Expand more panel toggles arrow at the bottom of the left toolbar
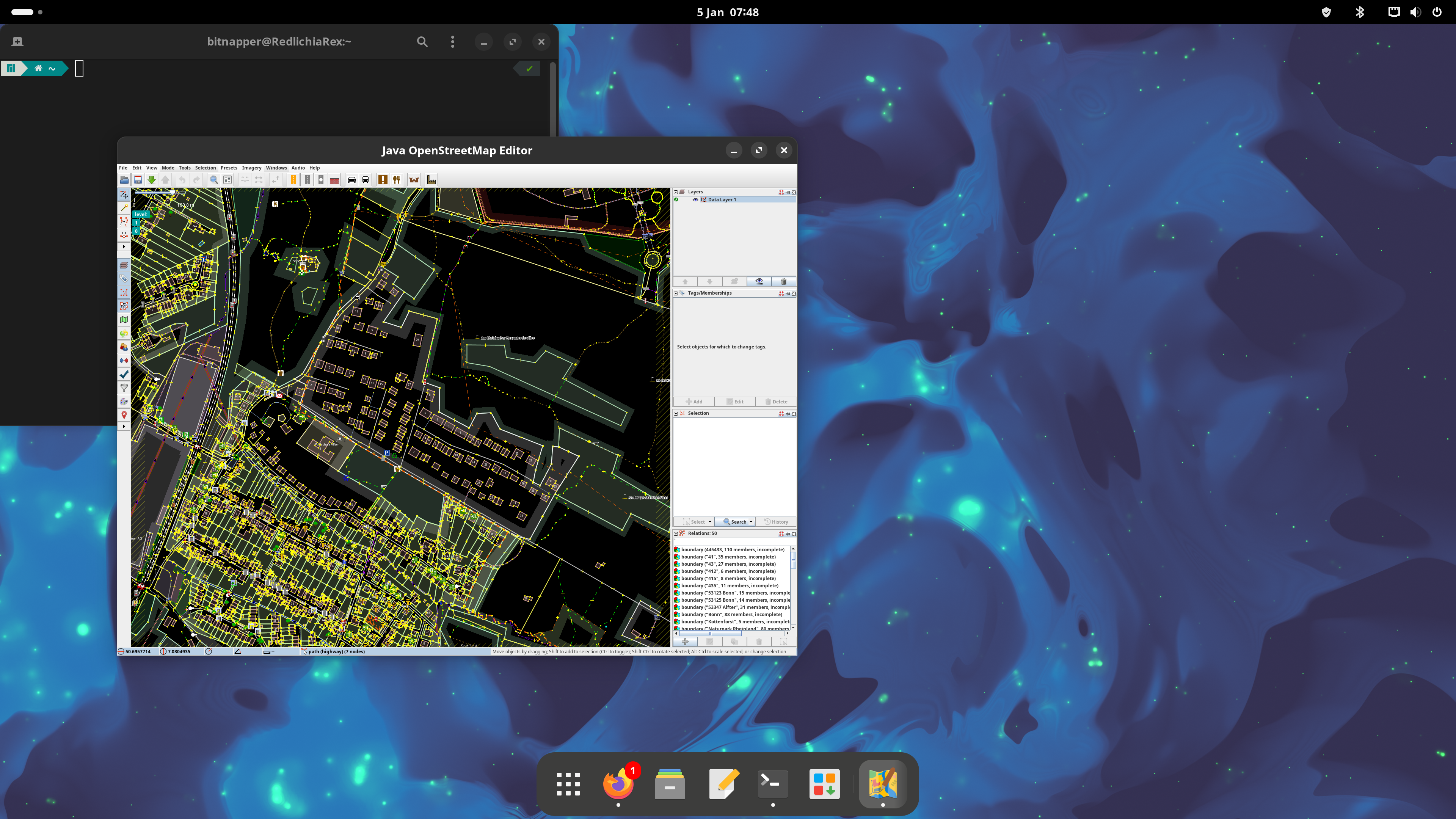The image size is (1456, 819). point(124,426)
